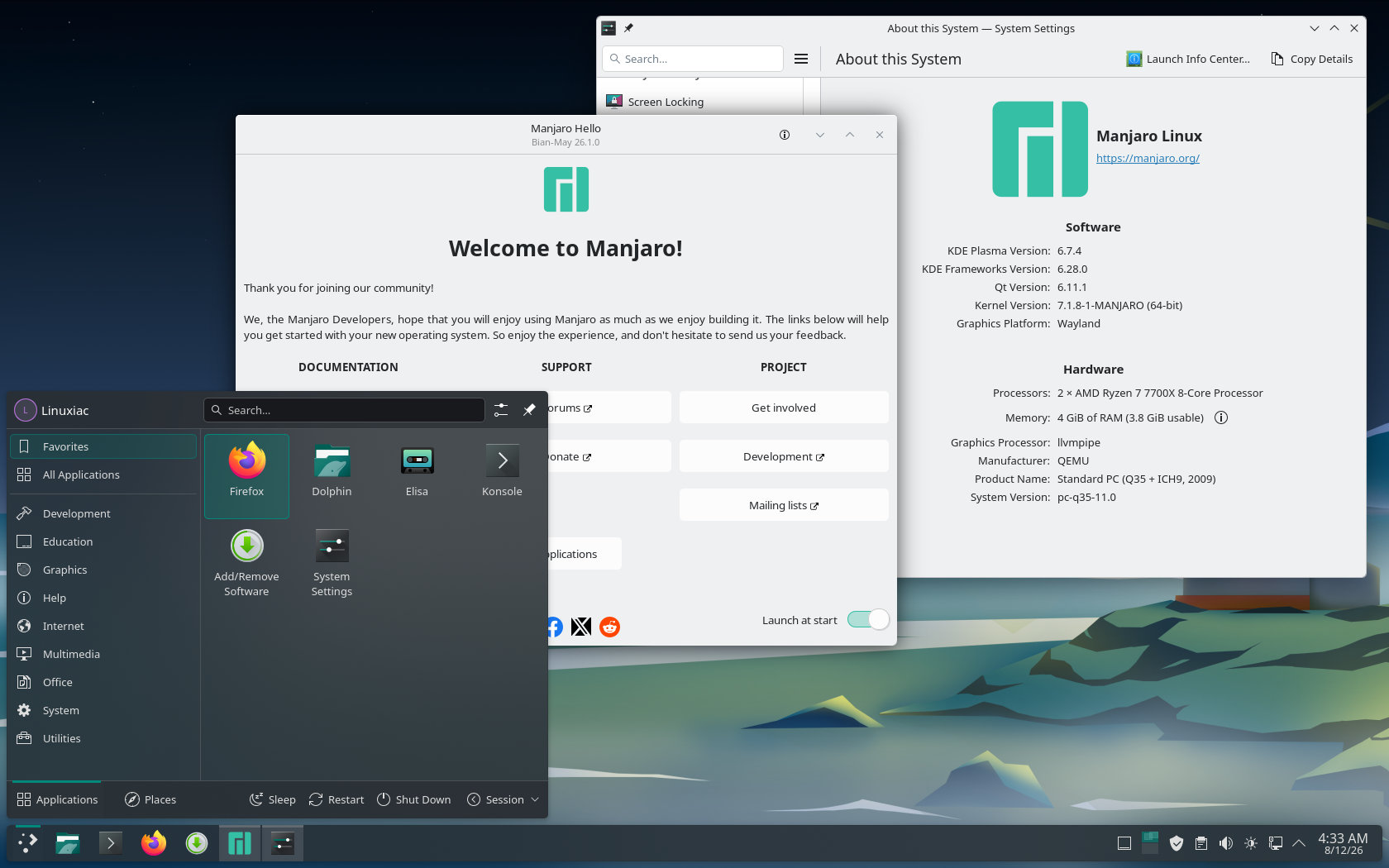Screen dimensions: 1389x868
Task: Click the Shut Down button
Action: [414, 799]
